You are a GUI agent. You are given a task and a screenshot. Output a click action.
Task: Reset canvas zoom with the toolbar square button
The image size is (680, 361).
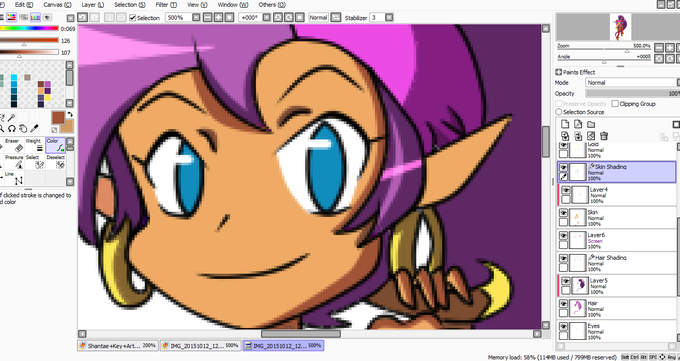pos(229,17)
